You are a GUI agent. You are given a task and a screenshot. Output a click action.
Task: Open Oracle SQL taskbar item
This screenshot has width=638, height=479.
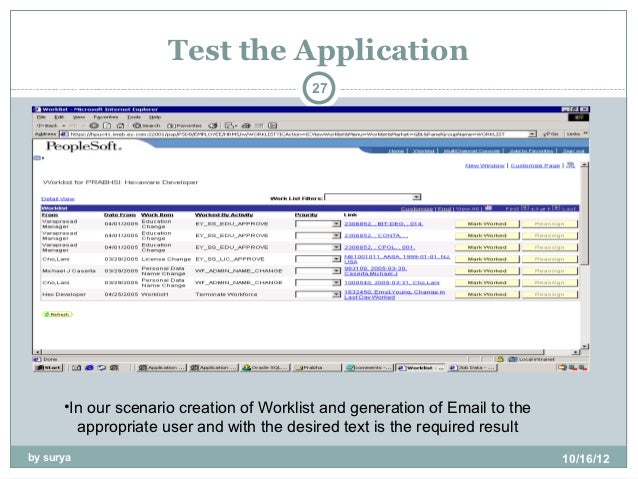pos(266,367)
